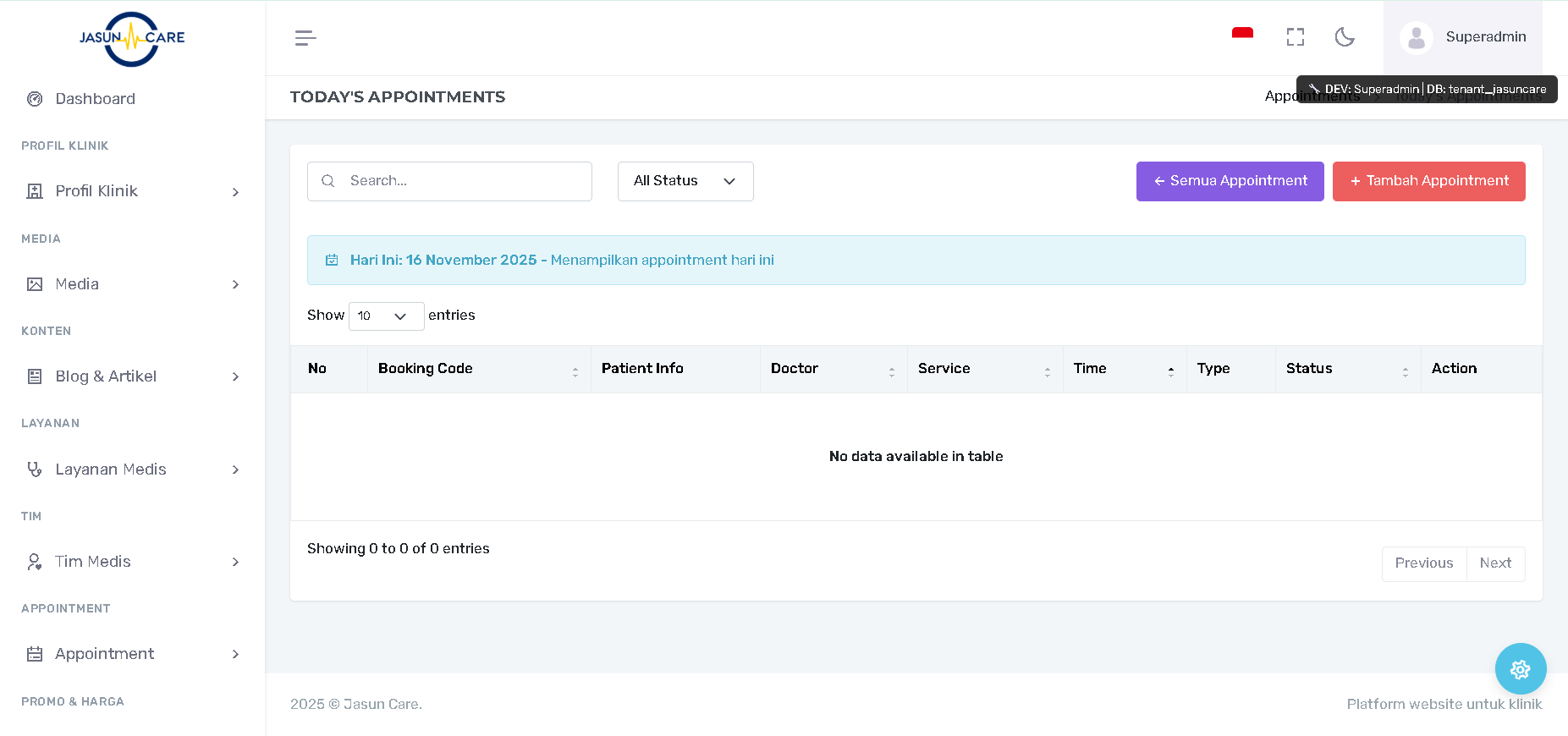Open the Tim Medis sidebar section

tap(132, 562)
